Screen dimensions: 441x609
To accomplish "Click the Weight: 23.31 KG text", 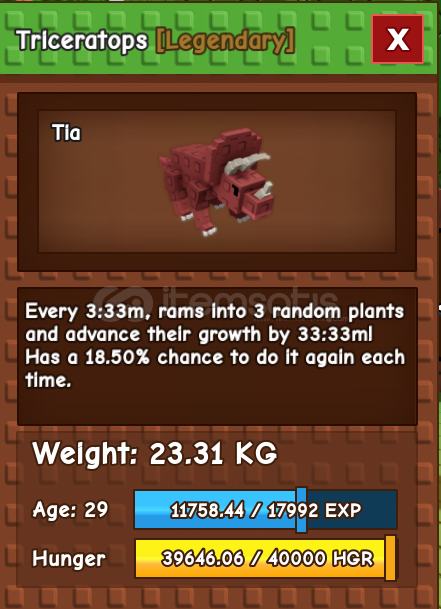I will coord(155,453).
